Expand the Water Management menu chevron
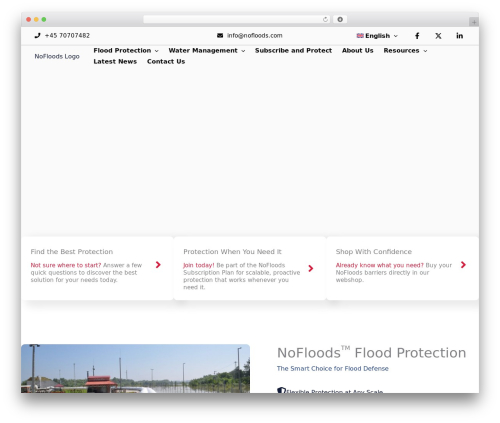The width and height of the screenshot is (500, 423). 243,51
